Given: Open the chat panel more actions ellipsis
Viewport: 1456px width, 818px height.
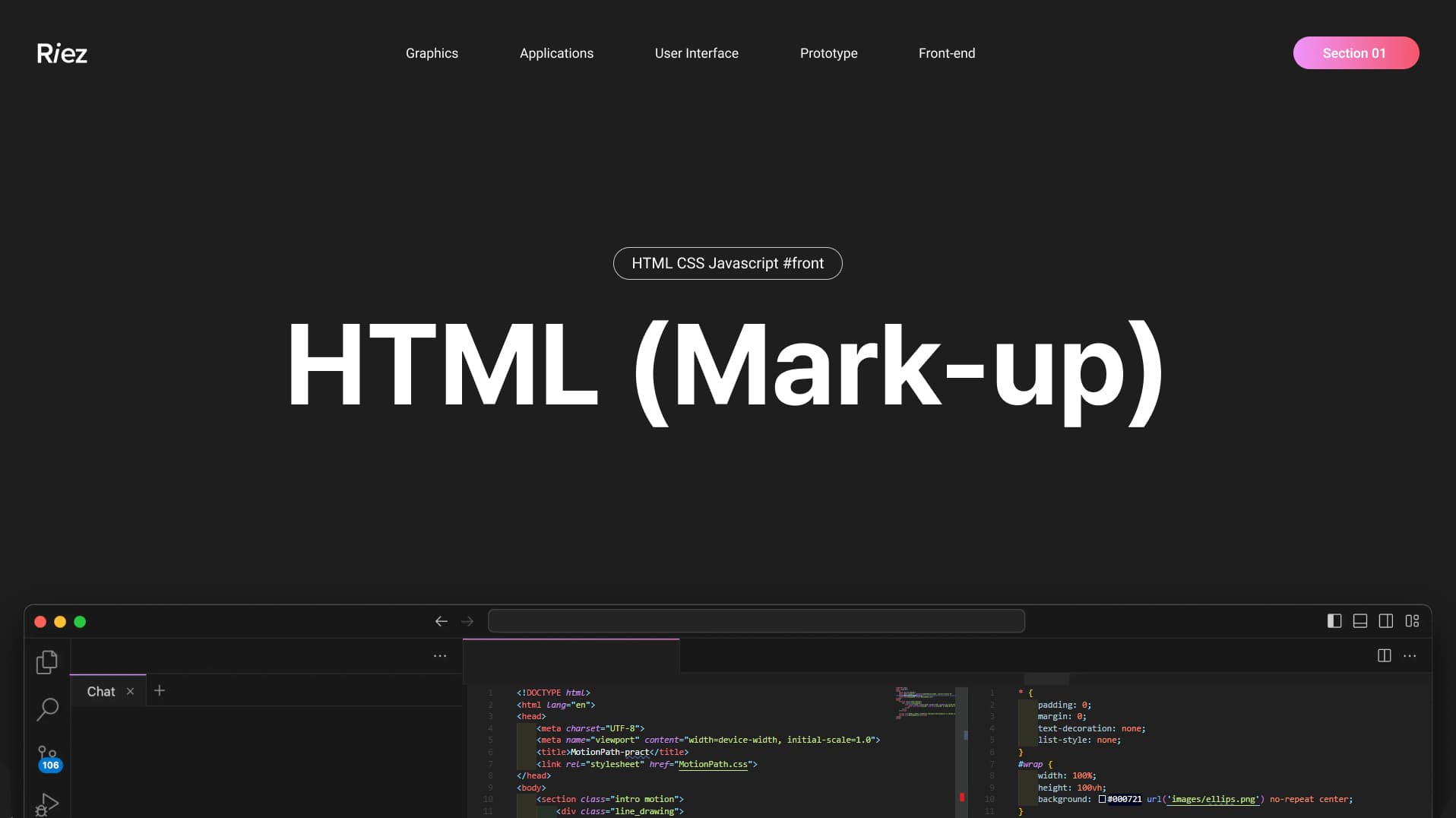Looking at the screenshot, I should 439,655.
